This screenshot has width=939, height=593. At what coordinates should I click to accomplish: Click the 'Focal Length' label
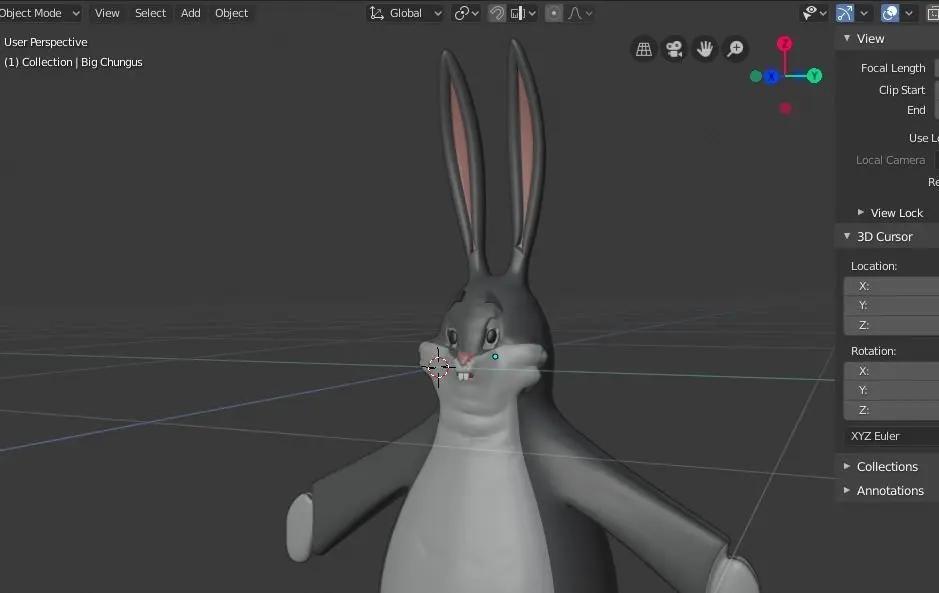coord(893,68)
